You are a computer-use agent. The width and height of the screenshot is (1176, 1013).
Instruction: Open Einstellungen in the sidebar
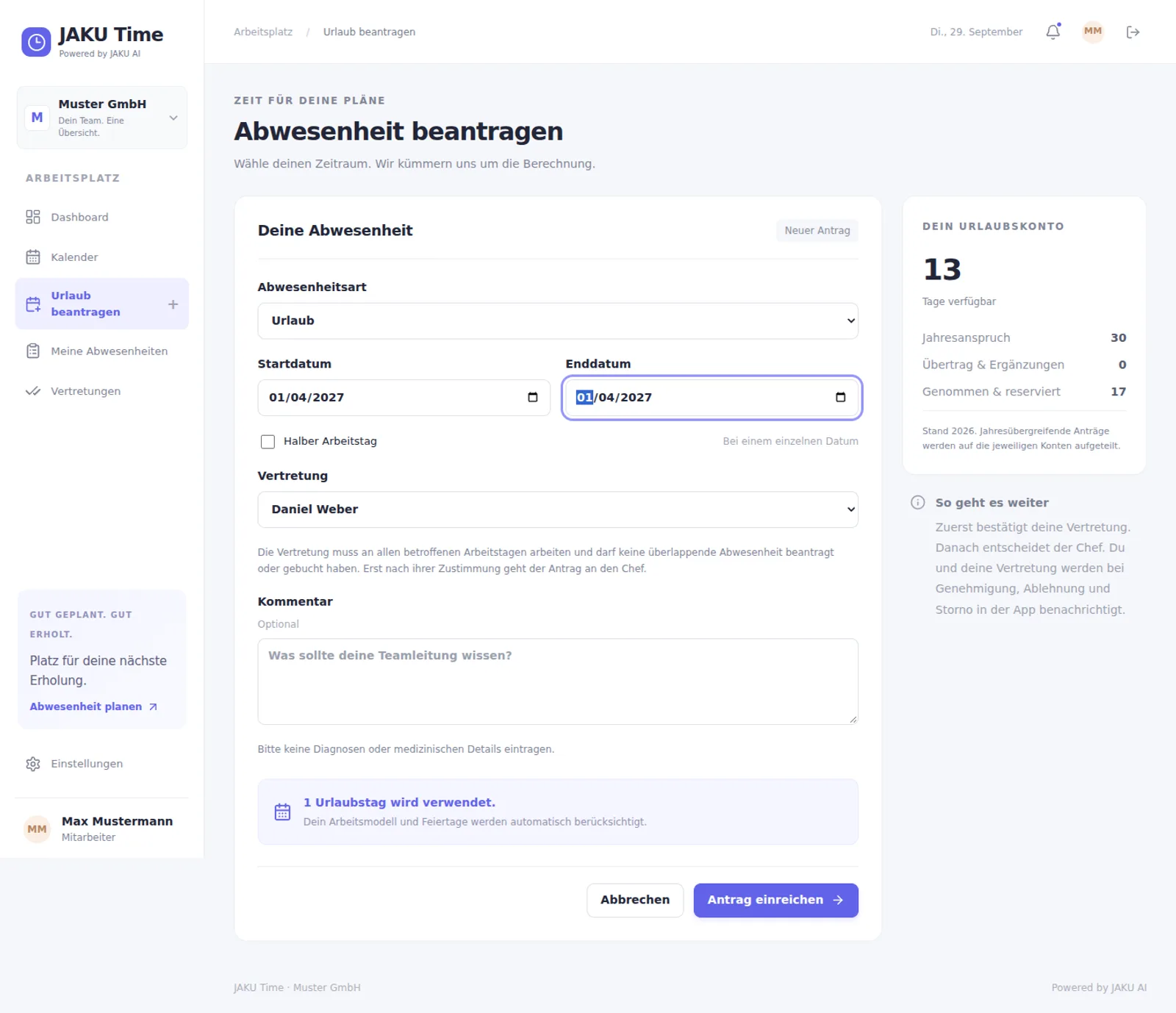tap(102, 764)
